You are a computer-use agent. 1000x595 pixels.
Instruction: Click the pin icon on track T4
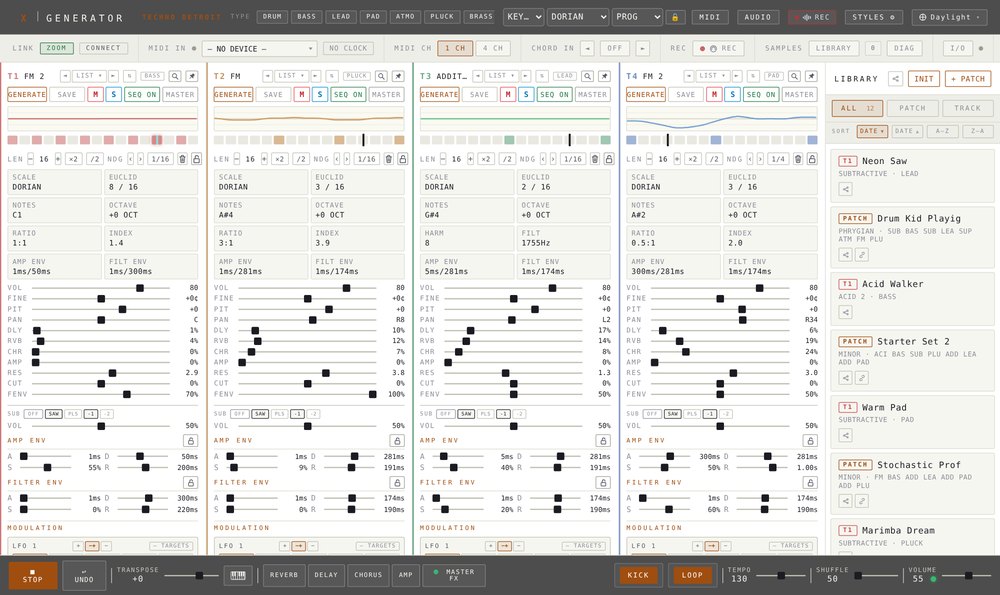[x=811, y=76]
